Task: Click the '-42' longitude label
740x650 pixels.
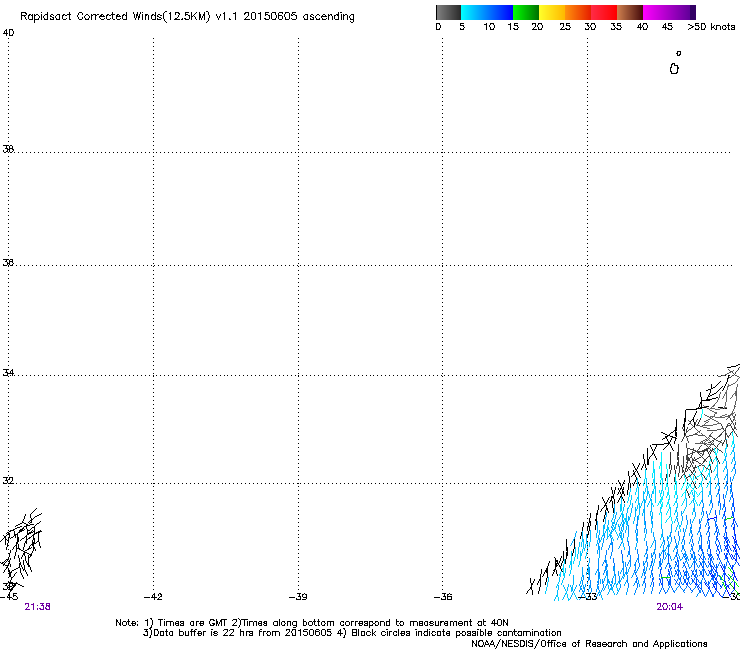Action: pyautogui.click(x=153, y=597)
